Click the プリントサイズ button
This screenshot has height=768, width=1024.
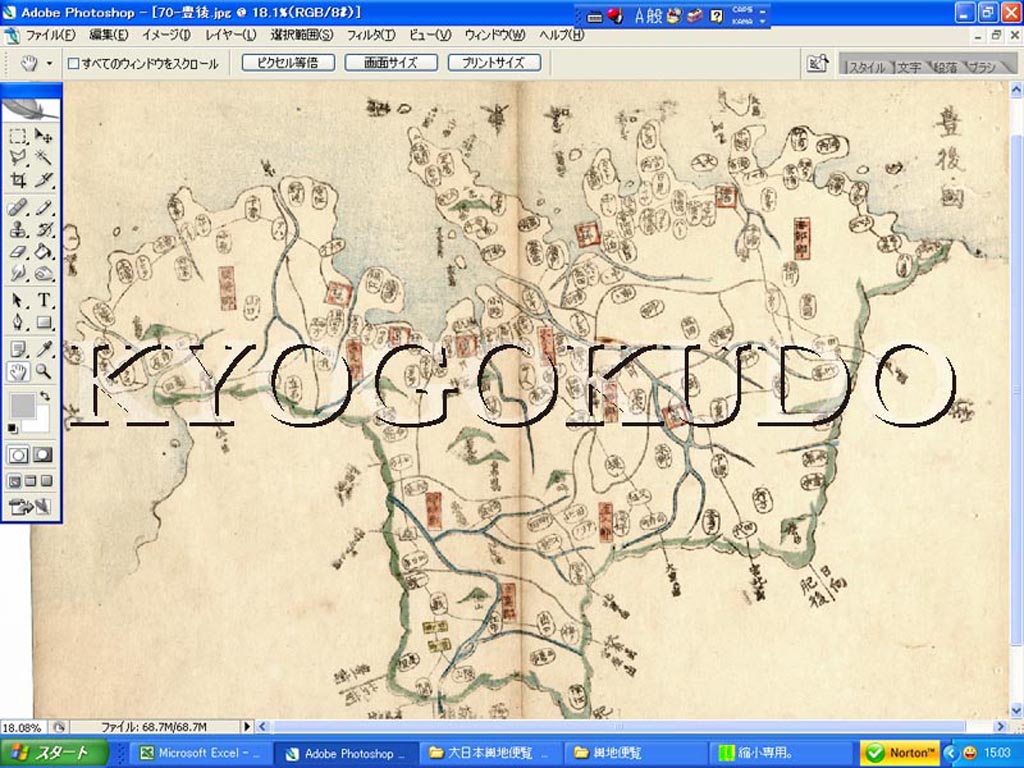pos(494,63)
